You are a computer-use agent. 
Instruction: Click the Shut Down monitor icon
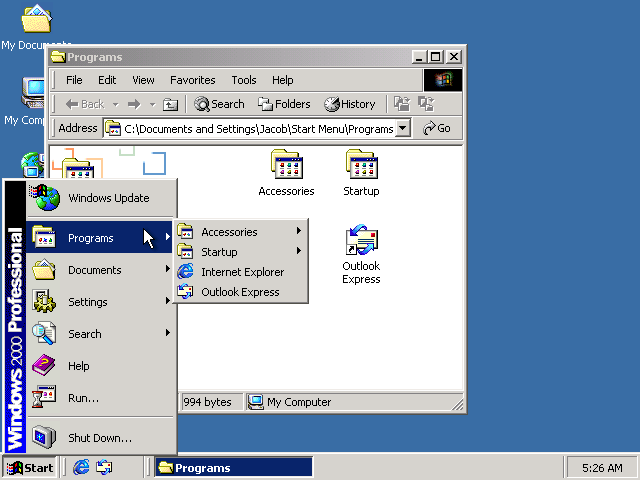tap(44, 437)
